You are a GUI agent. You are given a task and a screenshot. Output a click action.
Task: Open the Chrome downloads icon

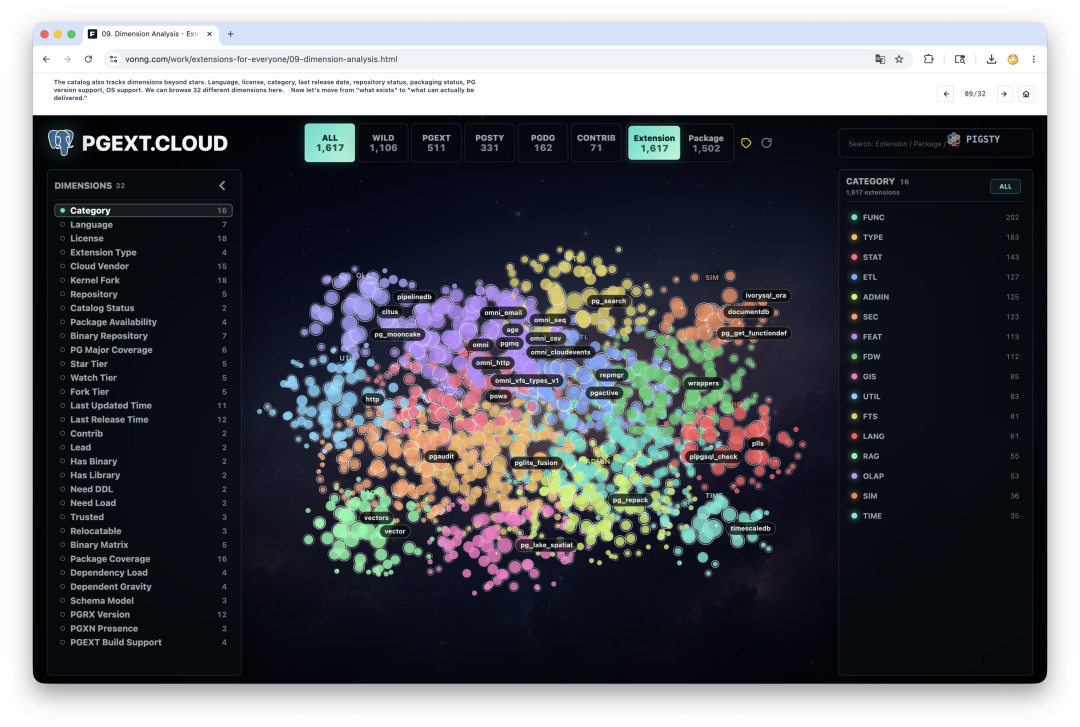click(x=991, y=59)
